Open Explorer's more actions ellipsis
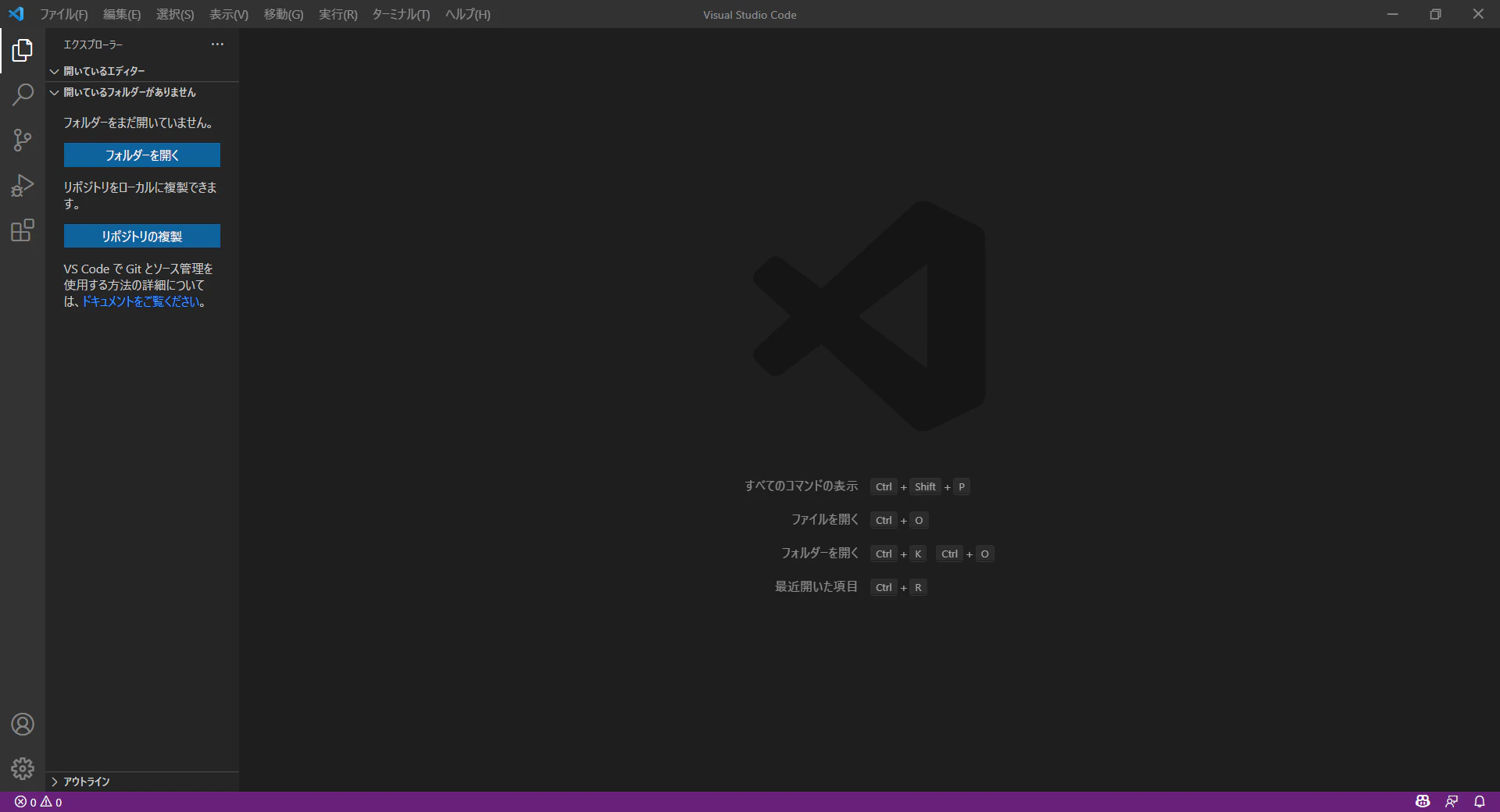The height and width of the screenshot is (812, 1500). pos(217,45)
